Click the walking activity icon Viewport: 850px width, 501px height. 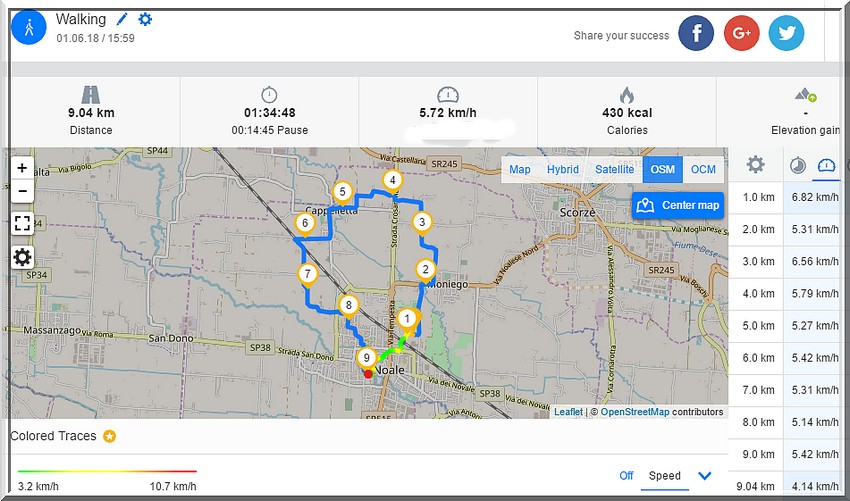pyautogui.click(x=28, y=28)
